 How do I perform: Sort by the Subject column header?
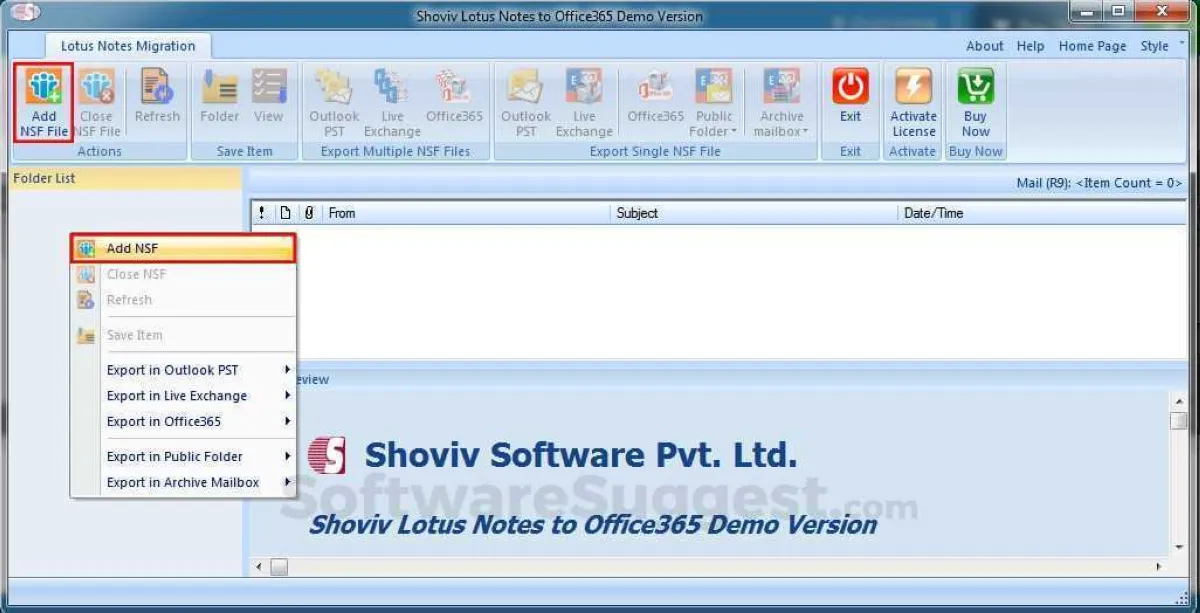753,213
